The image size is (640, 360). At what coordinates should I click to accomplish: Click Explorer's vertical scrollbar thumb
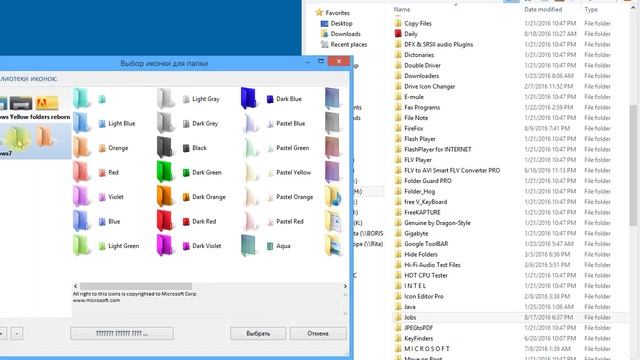633,165
